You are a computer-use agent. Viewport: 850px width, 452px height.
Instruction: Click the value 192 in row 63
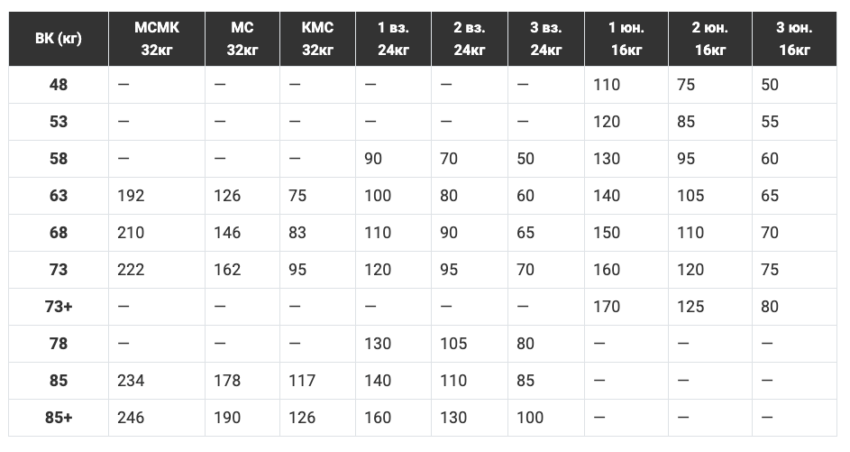coord(131,196)
